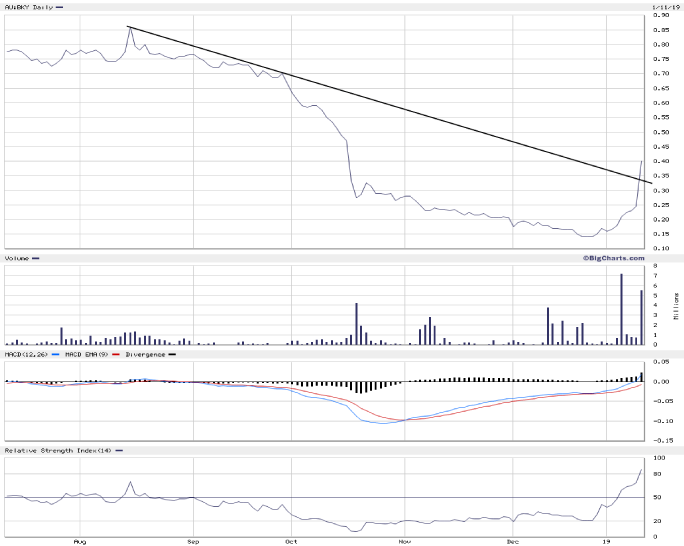Screen dimensions: 684x546
Task: Click the Divergence legend label
Action: pyautogui.click(x=145, y=354)
